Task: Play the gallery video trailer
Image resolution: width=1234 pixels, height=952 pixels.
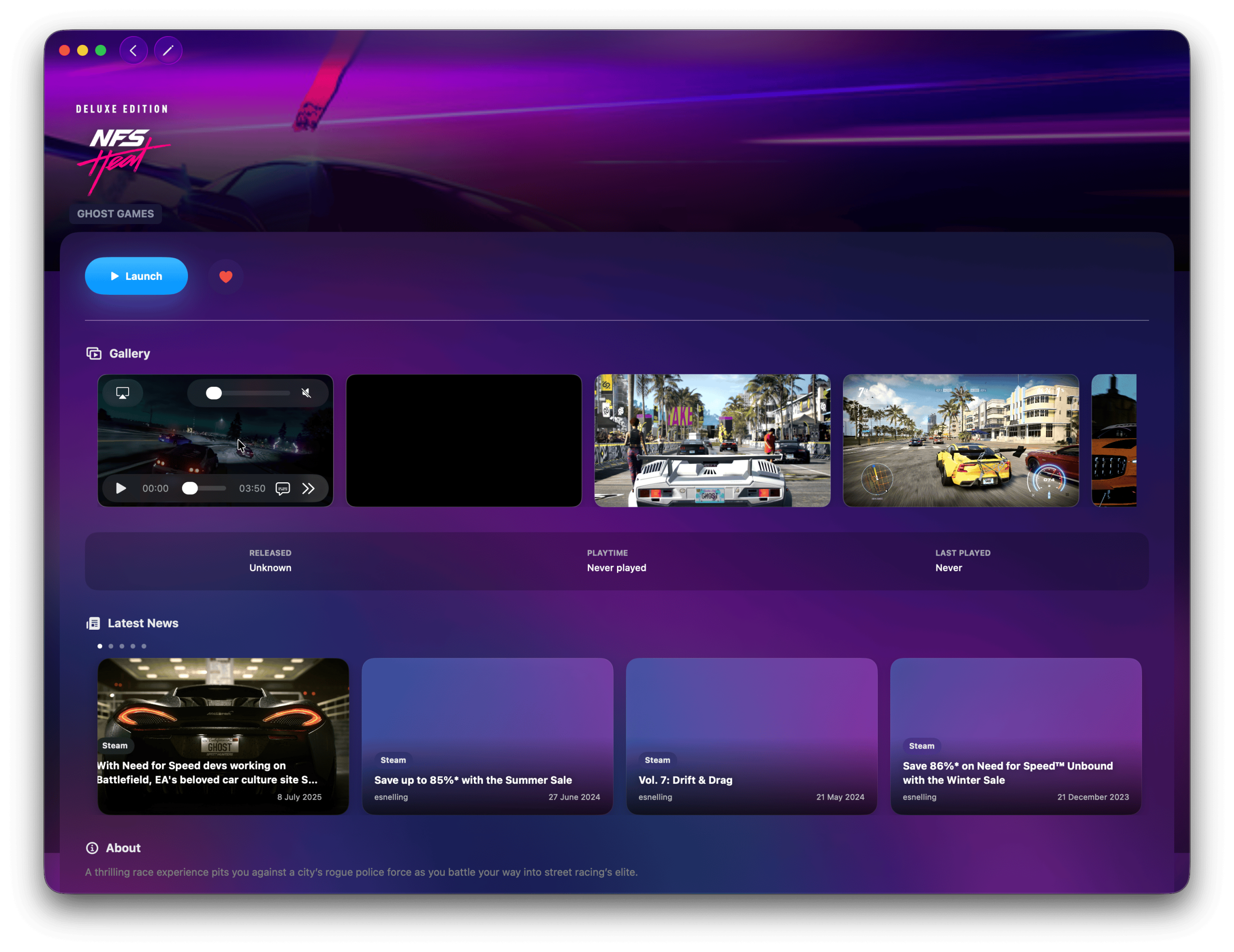Action: pos(121,489)
